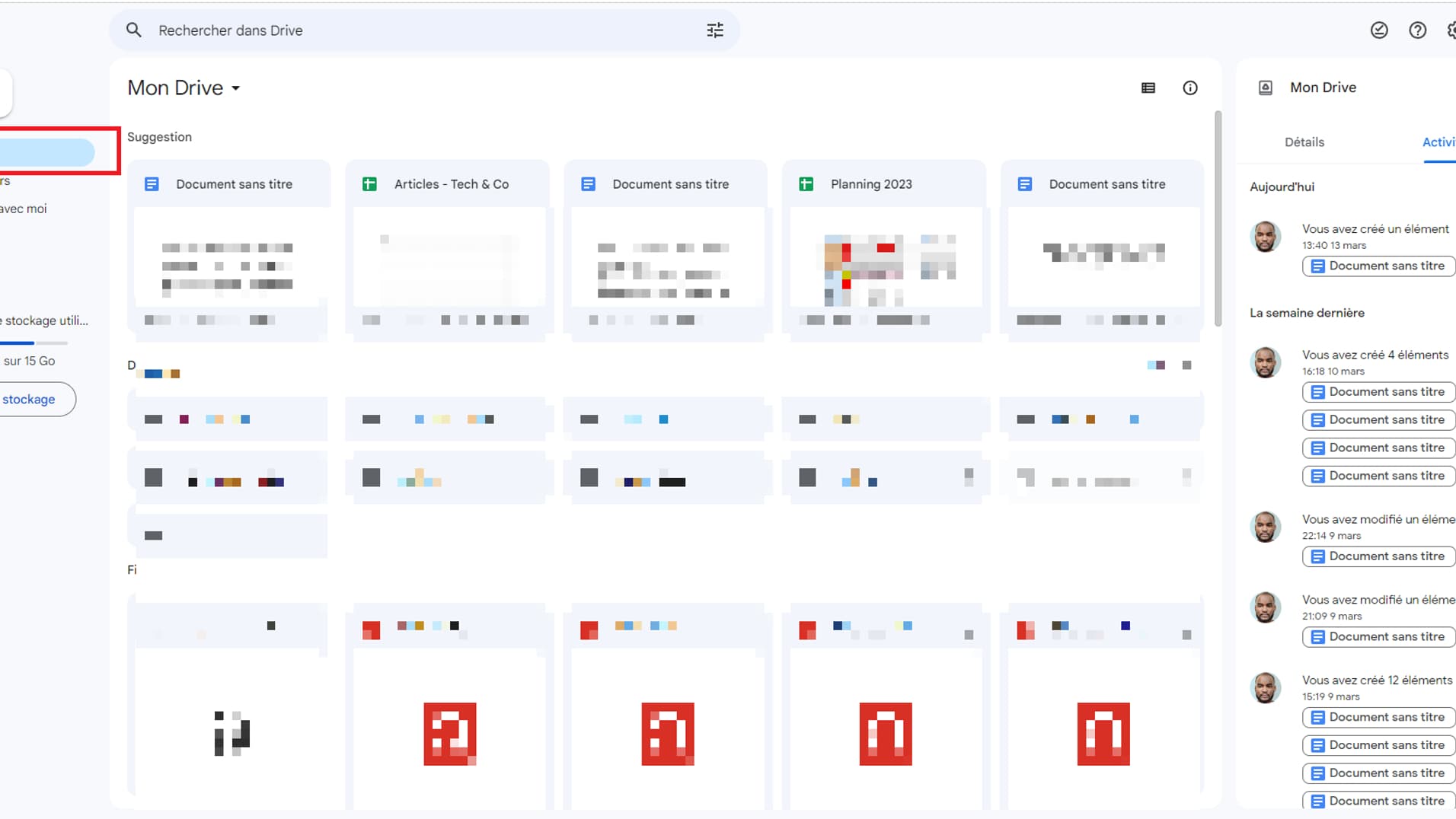Viewport: 1456px width, 819px height.
Task: Switch to the Activité tab
Action: pyautogui.click(x=1438, y=142)
